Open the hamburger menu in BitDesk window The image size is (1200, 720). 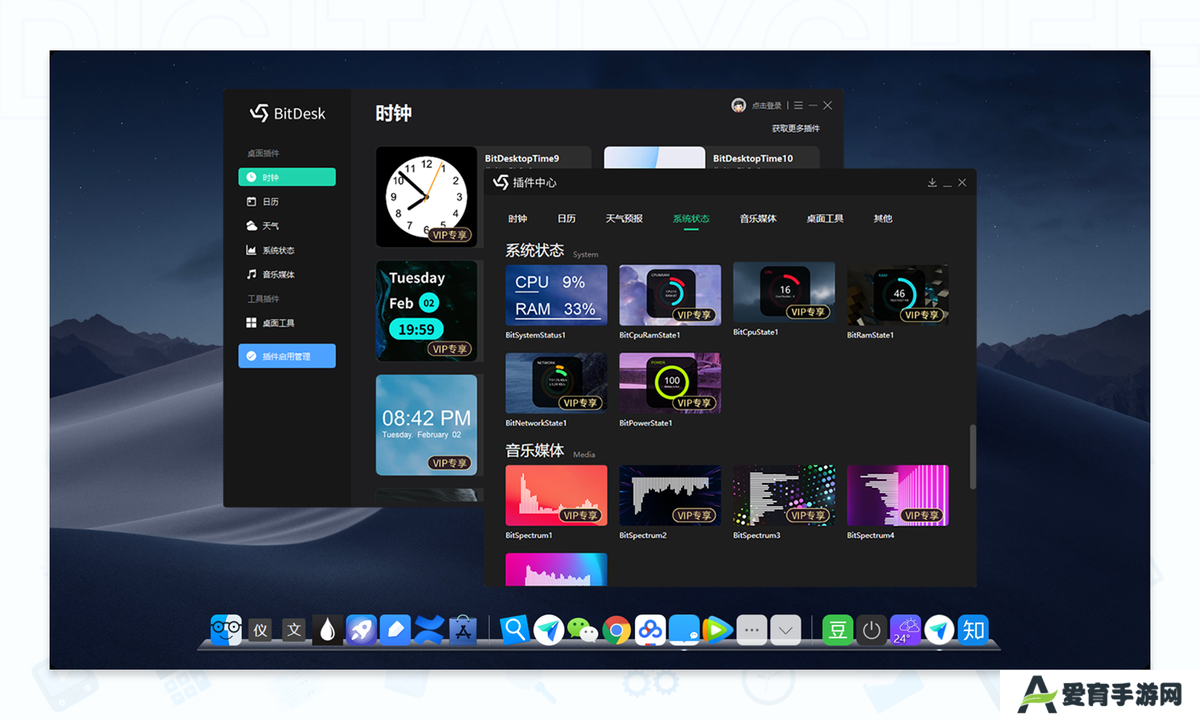pyautogui.click(x=798, y=105)
